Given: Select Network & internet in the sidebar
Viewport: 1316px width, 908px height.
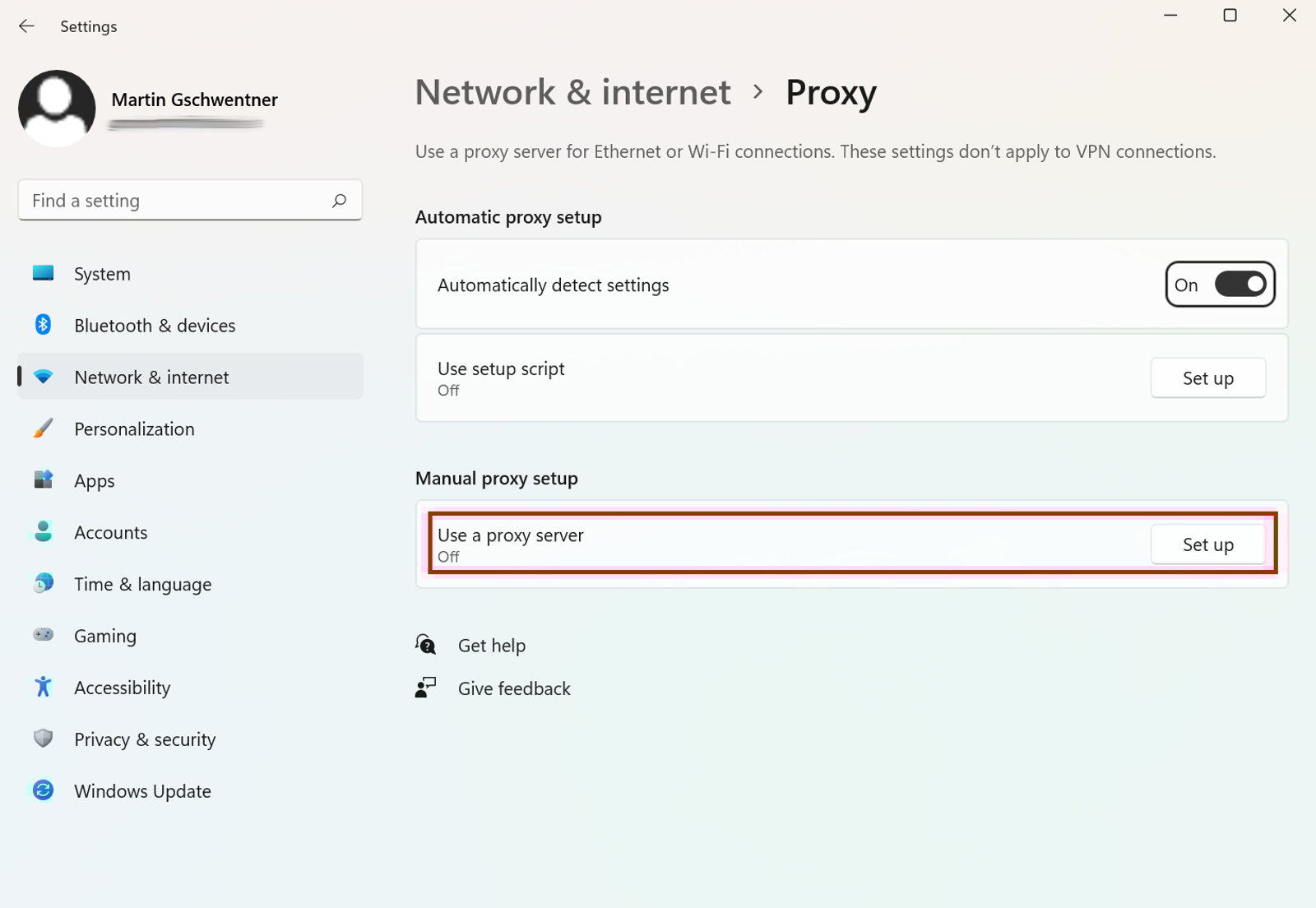Looking at the screenshot, I should (x=151, y=378).
